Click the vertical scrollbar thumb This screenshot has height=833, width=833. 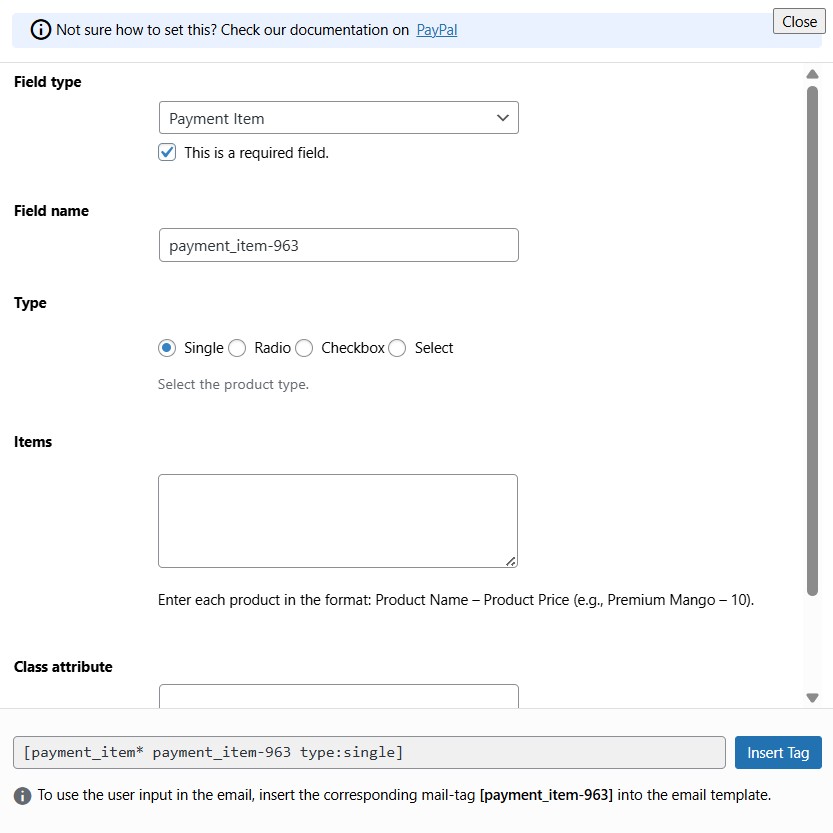tap(812, 341)
